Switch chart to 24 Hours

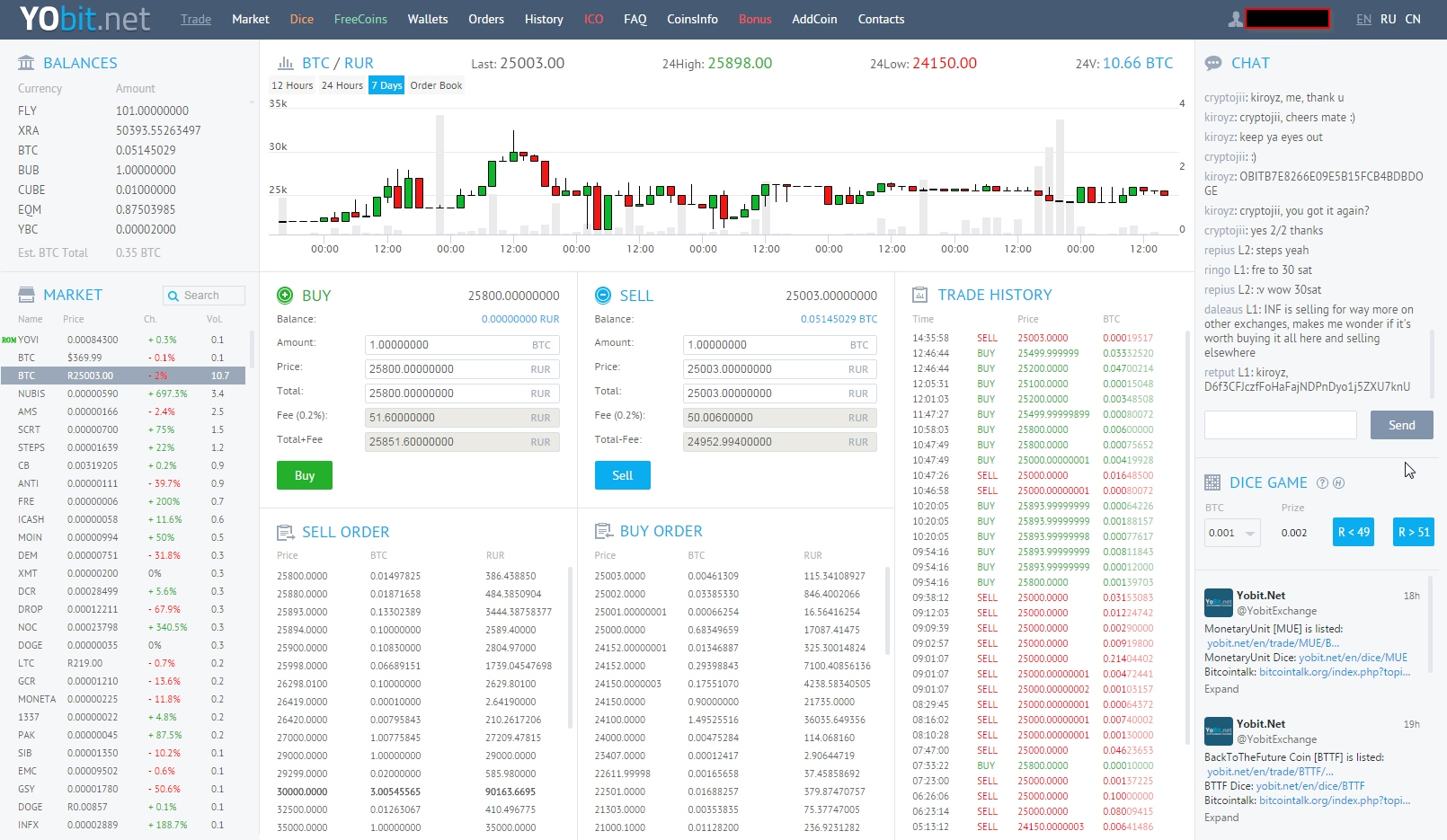coord(342,85)
